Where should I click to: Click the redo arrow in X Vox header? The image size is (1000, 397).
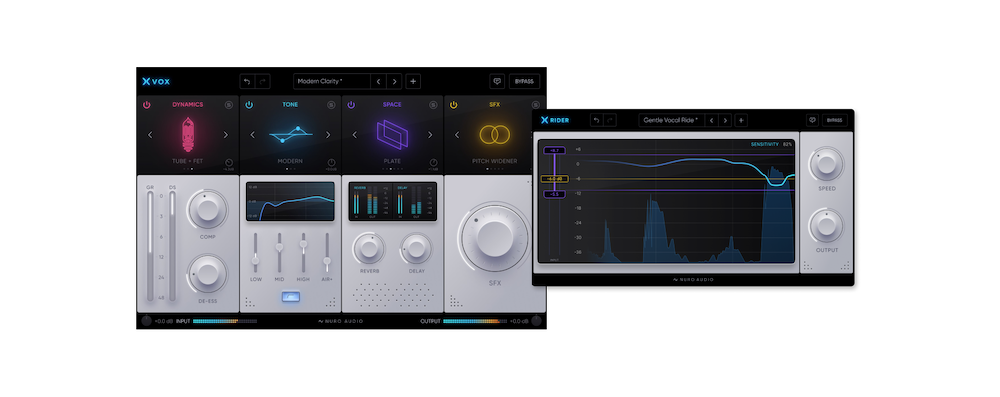click(x=263, y=82)
